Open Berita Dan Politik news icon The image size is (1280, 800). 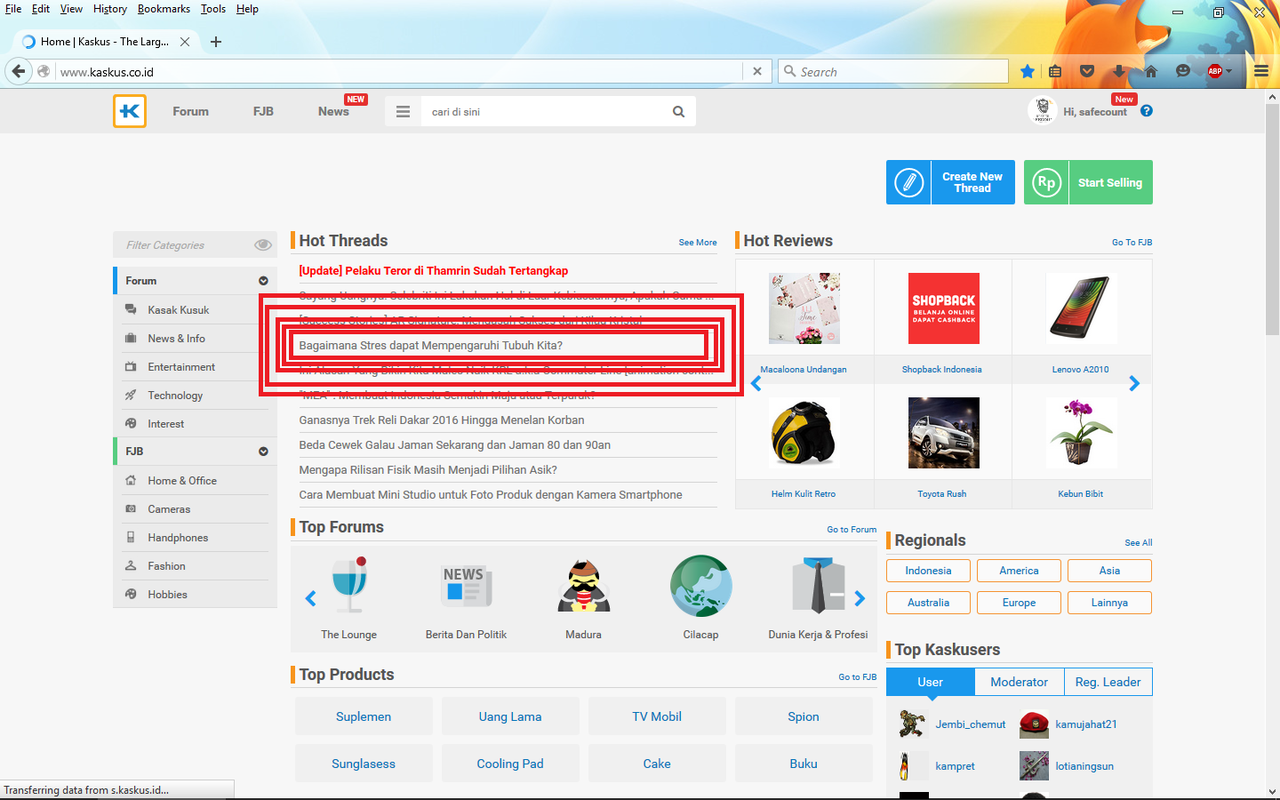[466, 586]
